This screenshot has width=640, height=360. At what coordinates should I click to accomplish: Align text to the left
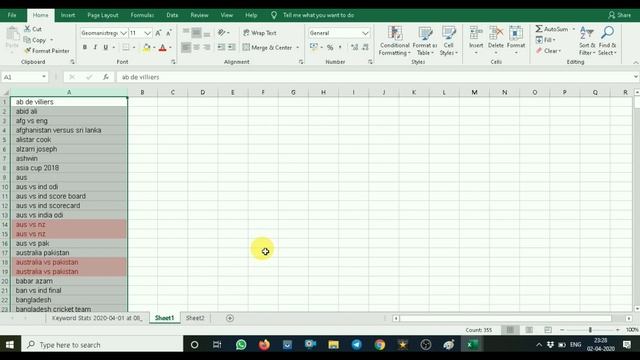(186, 47)
